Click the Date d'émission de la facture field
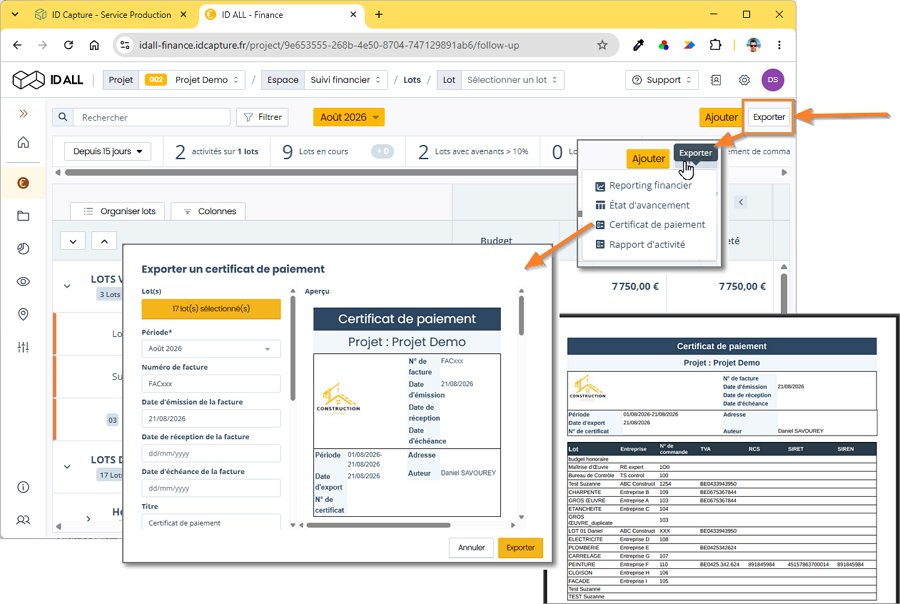Image resolution: width=900 pixels, height=604 pixels. 211,419
